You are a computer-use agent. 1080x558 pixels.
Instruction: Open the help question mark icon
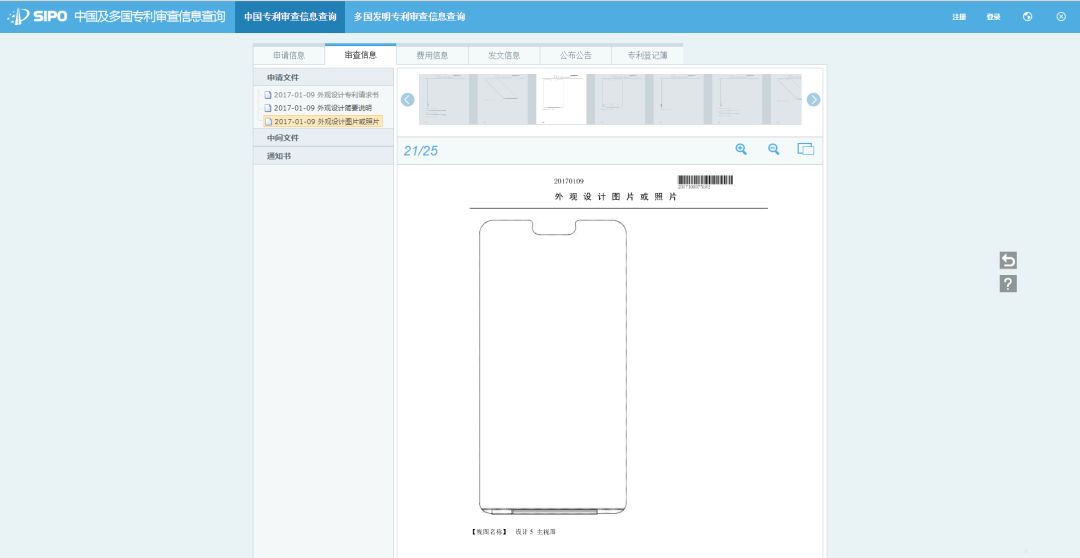[1008, 284]
